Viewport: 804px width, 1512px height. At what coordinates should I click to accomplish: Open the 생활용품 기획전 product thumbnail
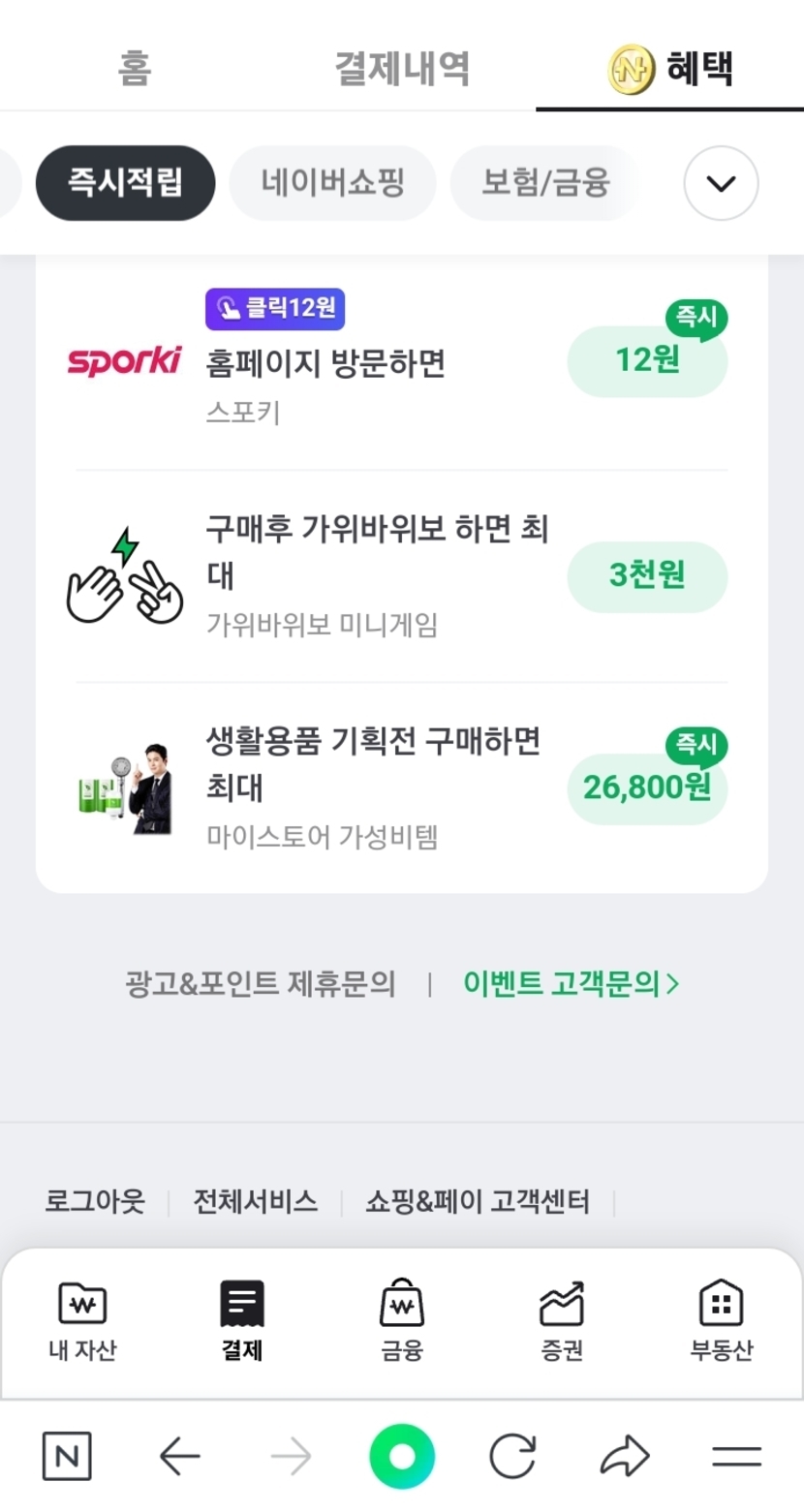point(125,788)
